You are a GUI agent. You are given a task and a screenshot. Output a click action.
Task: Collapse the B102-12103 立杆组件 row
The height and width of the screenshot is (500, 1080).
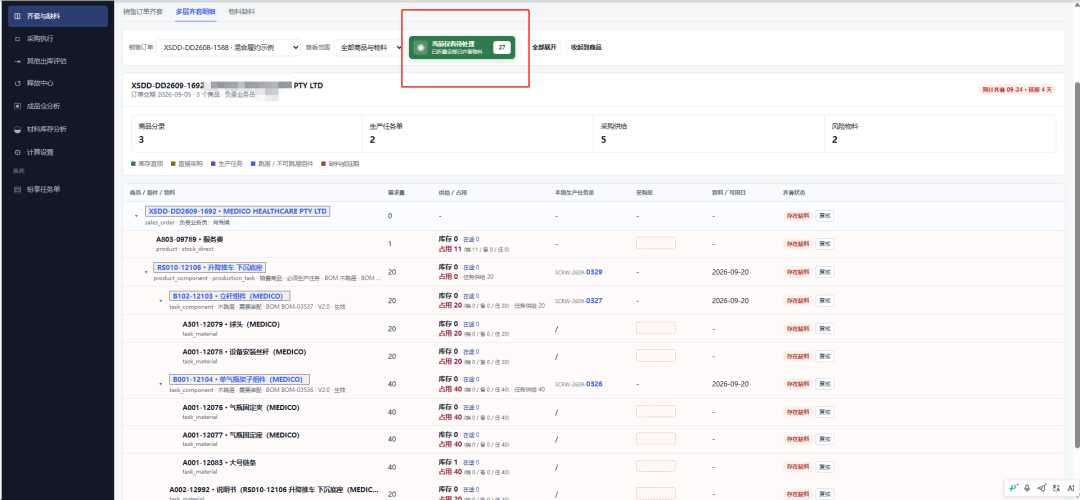point(160,300)
